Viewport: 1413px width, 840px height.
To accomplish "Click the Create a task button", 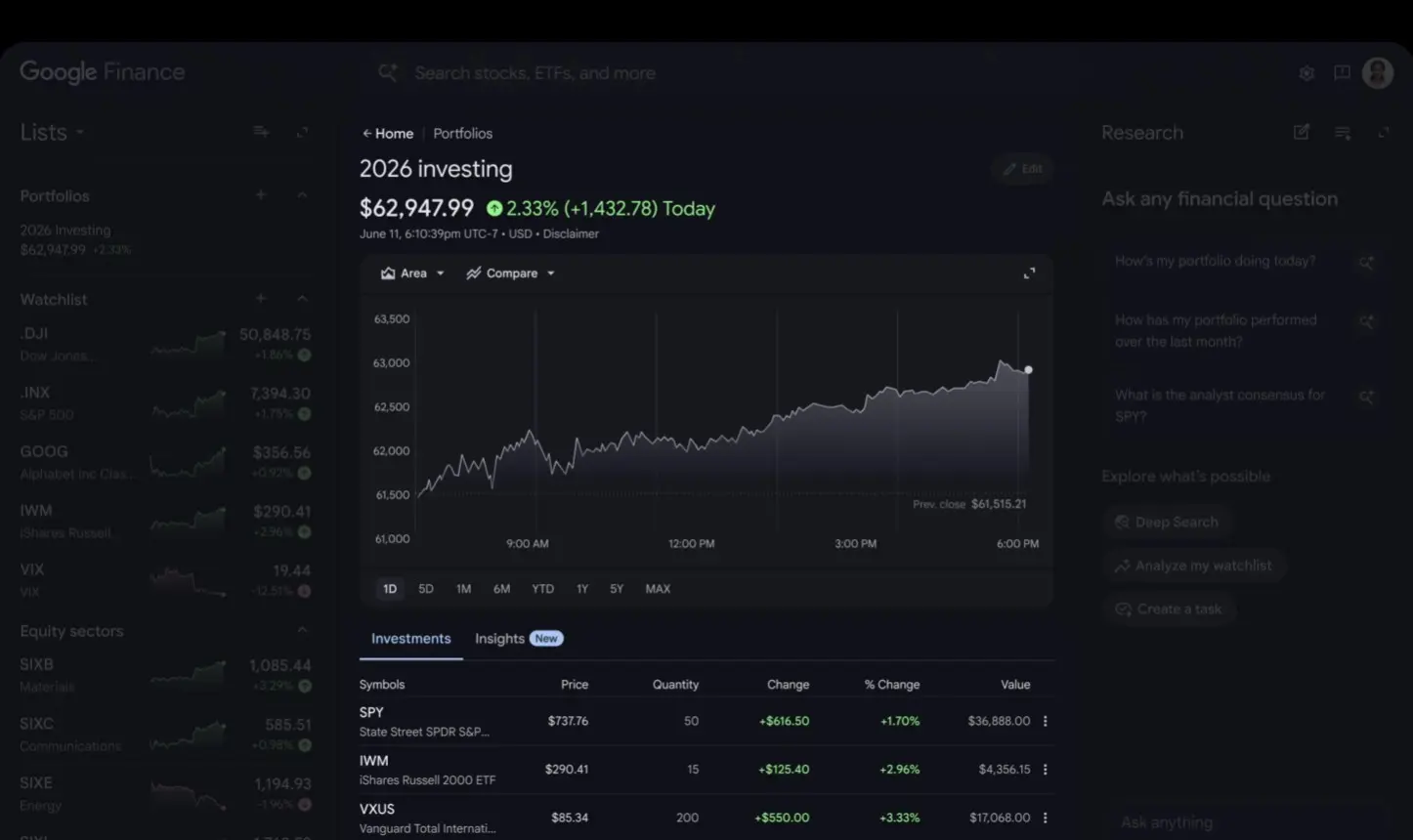I will [1169, 609].
